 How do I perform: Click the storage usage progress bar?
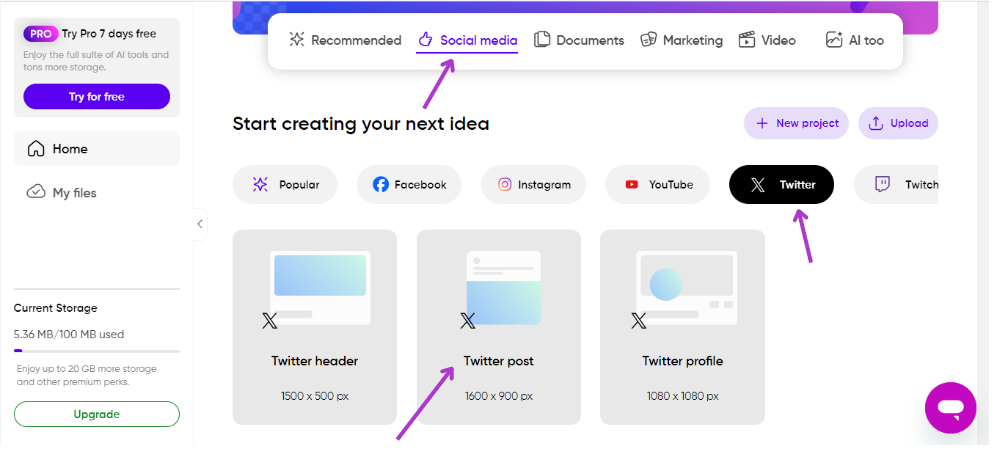[x=97, y=351]
